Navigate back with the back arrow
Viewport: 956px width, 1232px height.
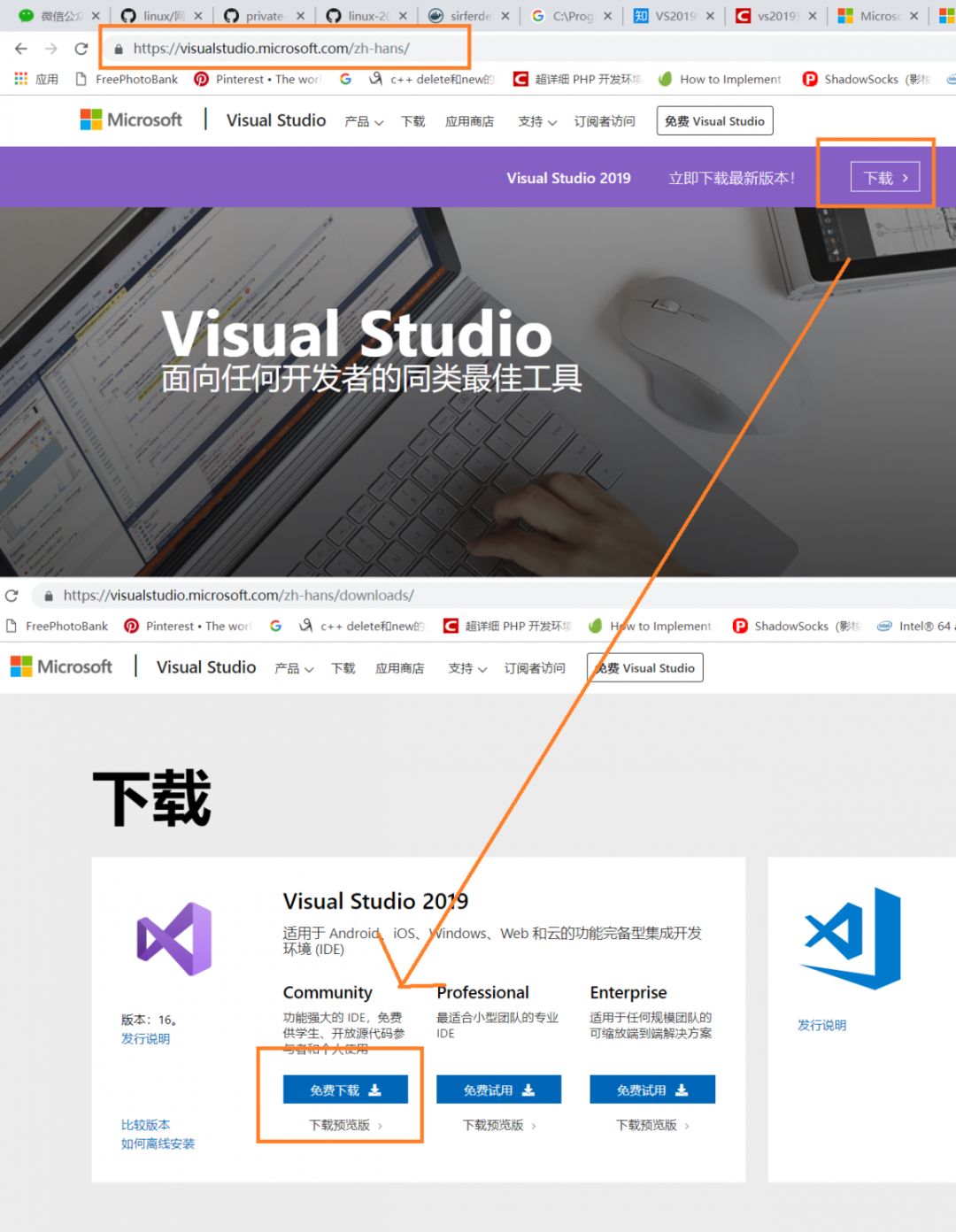point(21,49)
